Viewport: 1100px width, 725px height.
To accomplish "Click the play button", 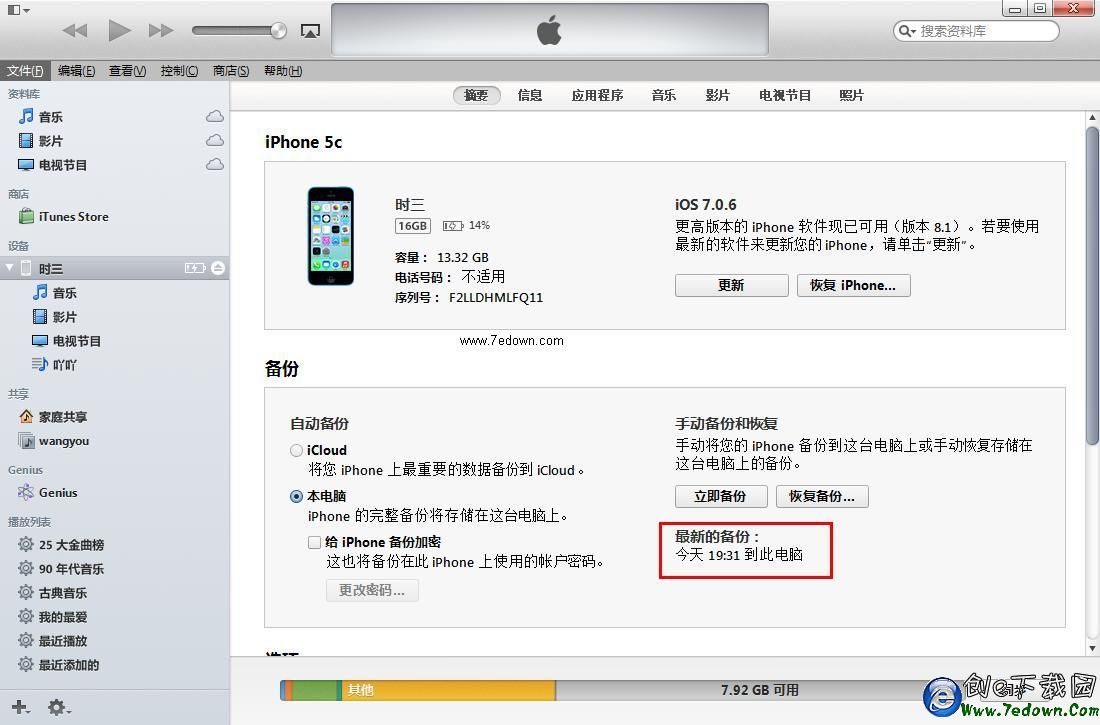I will 119,30.
